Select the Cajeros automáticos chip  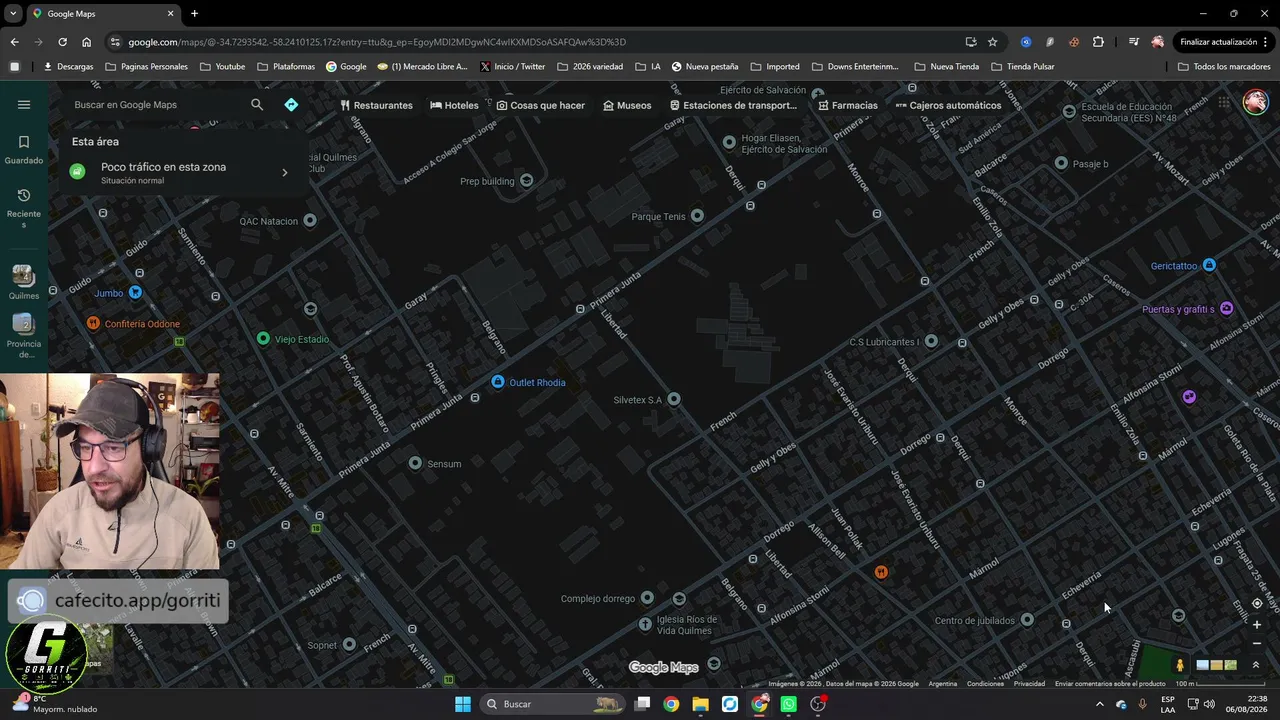949,105
